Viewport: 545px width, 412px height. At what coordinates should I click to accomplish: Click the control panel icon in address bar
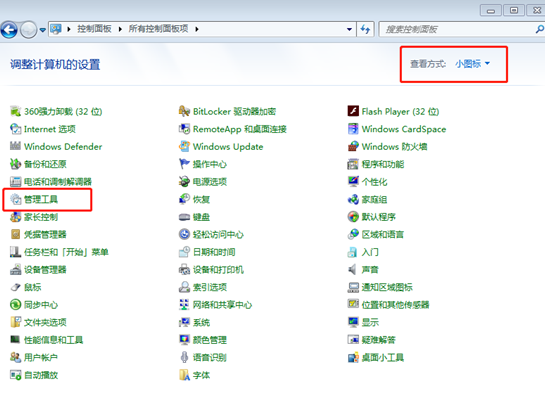[x=56, y=29]
